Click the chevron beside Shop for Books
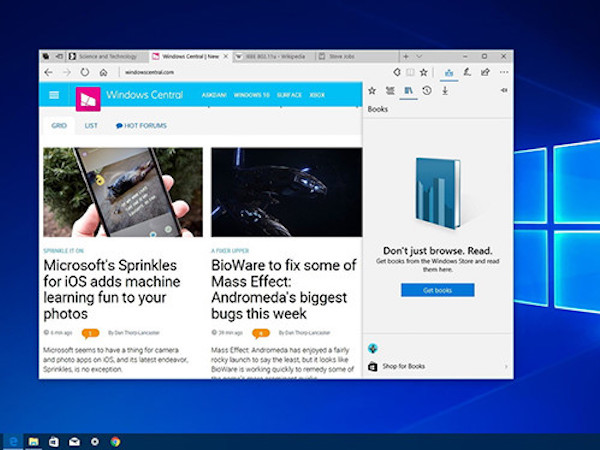Viewport: 600px width, 450px height. click(506, 367)
